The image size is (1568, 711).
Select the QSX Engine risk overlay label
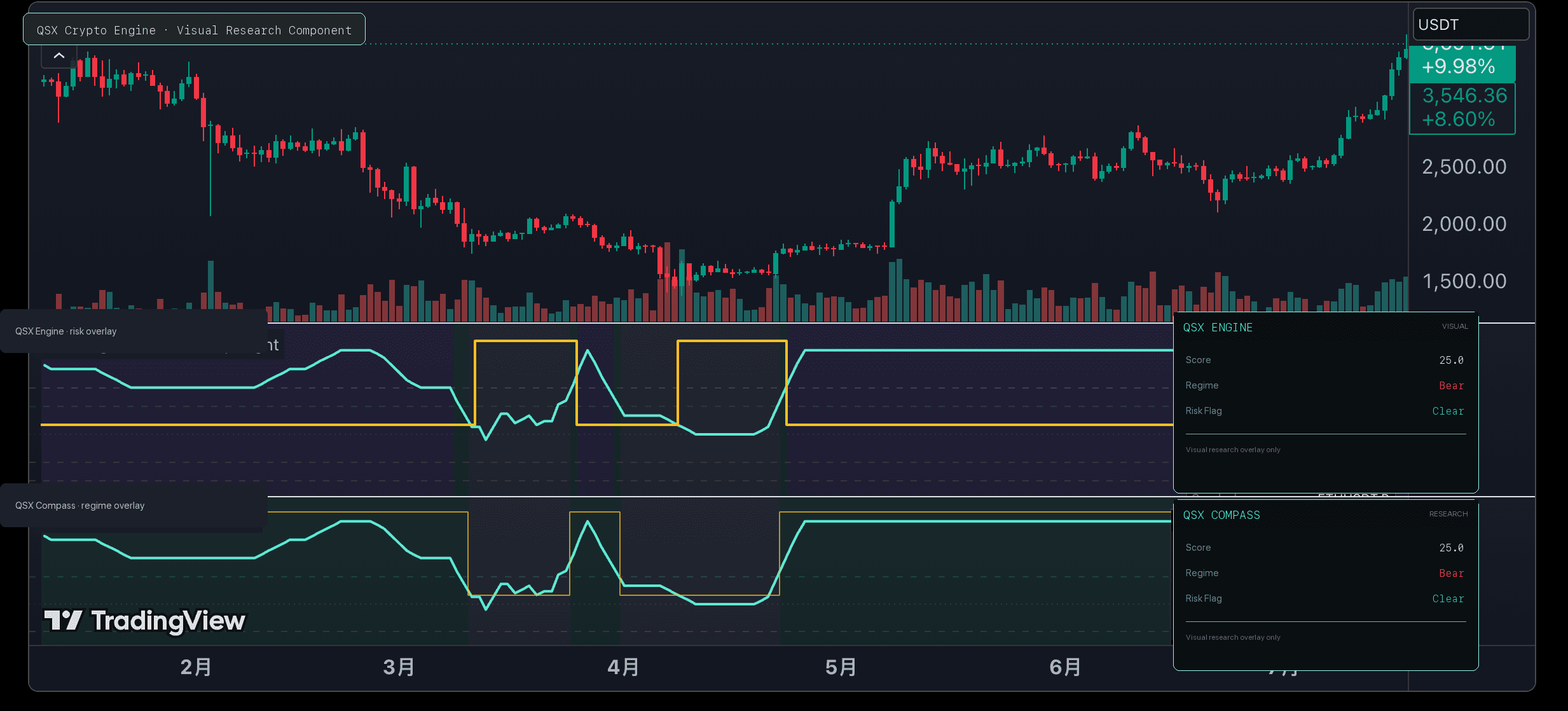pos(66,331)
